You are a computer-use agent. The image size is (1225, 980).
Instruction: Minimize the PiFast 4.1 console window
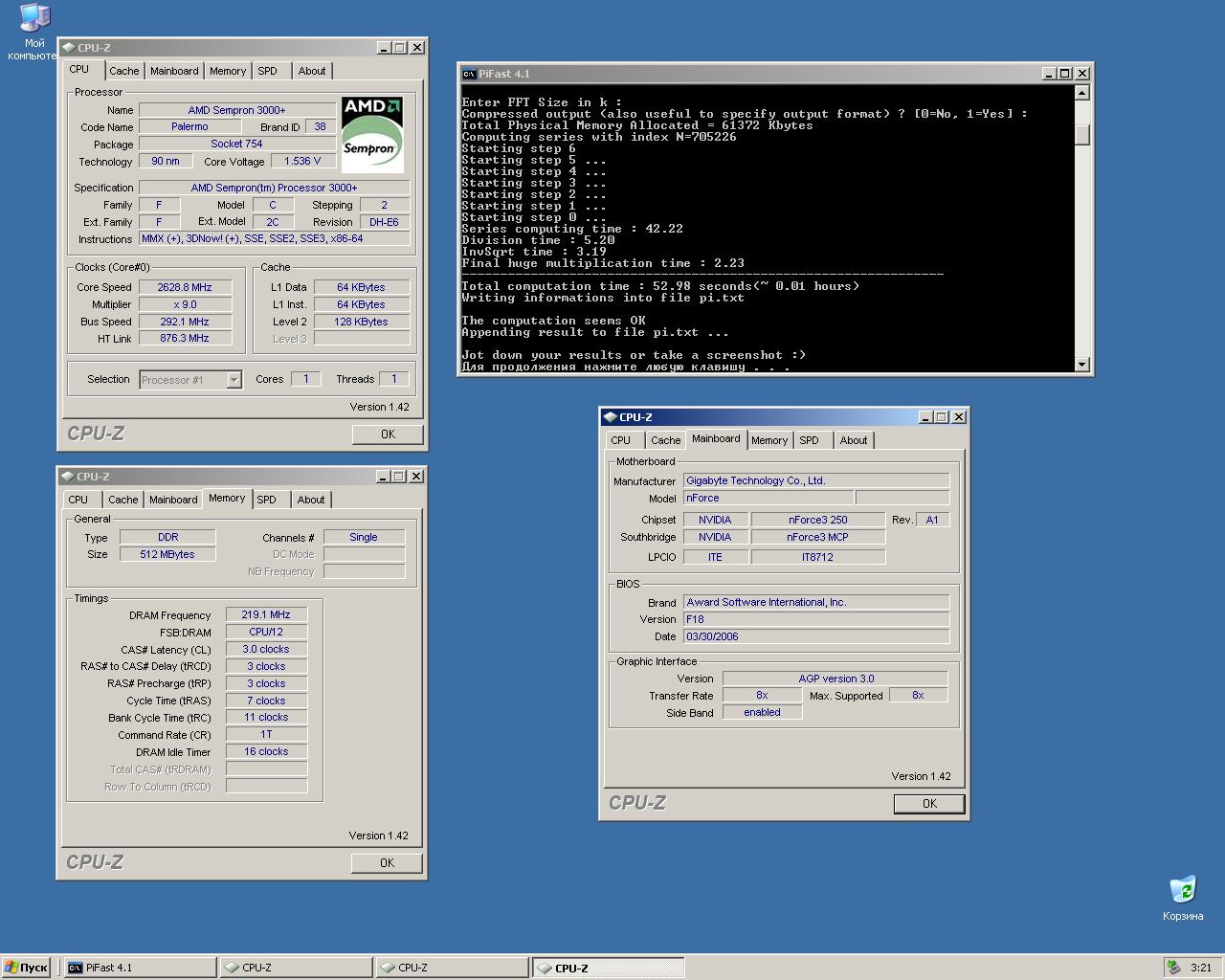tap(1049, 74)
